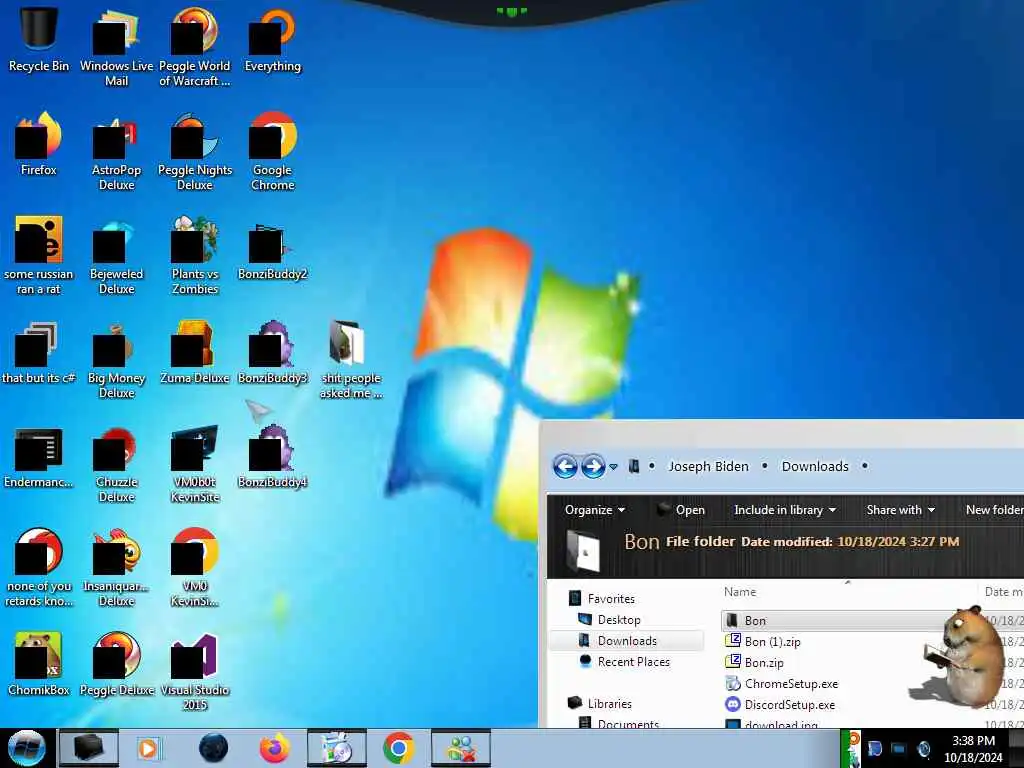This screenshot has width=1024, height=768.
Task: Select AstroPop Deluxe desktop icon
Action: tap(116, 152)
